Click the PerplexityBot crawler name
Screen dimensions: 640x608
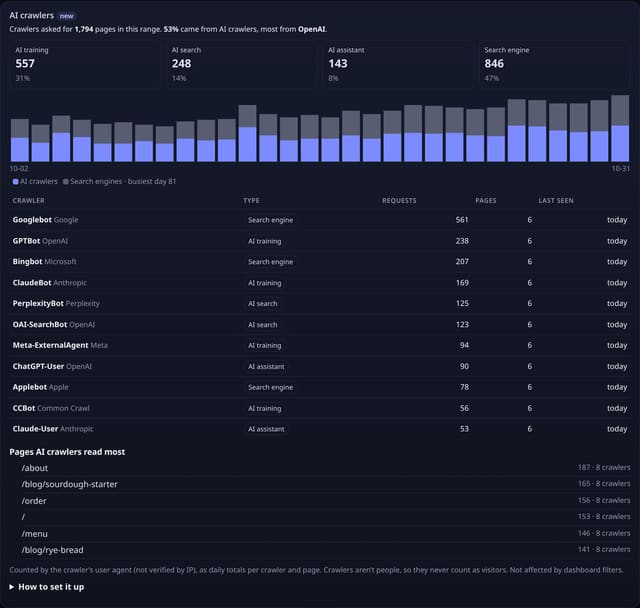(x=38, y=304)
